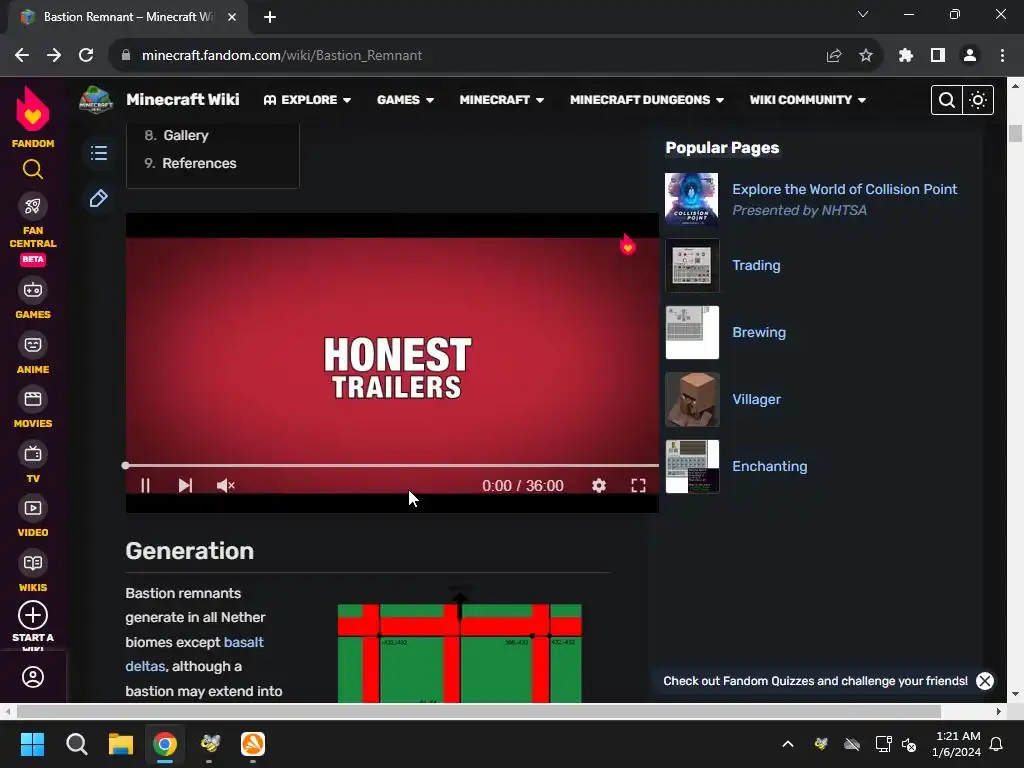This screenshot has width=1024, height=768.
Task: Click the edit page pencil icon
Action: point(99,199)
